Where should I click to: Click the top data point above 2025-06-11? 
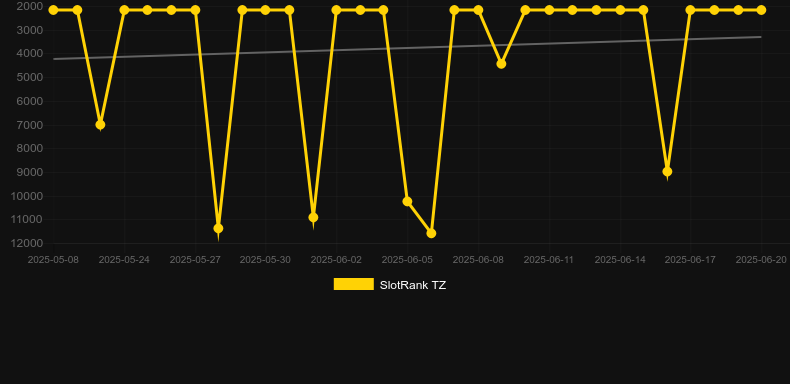point(549,10)
